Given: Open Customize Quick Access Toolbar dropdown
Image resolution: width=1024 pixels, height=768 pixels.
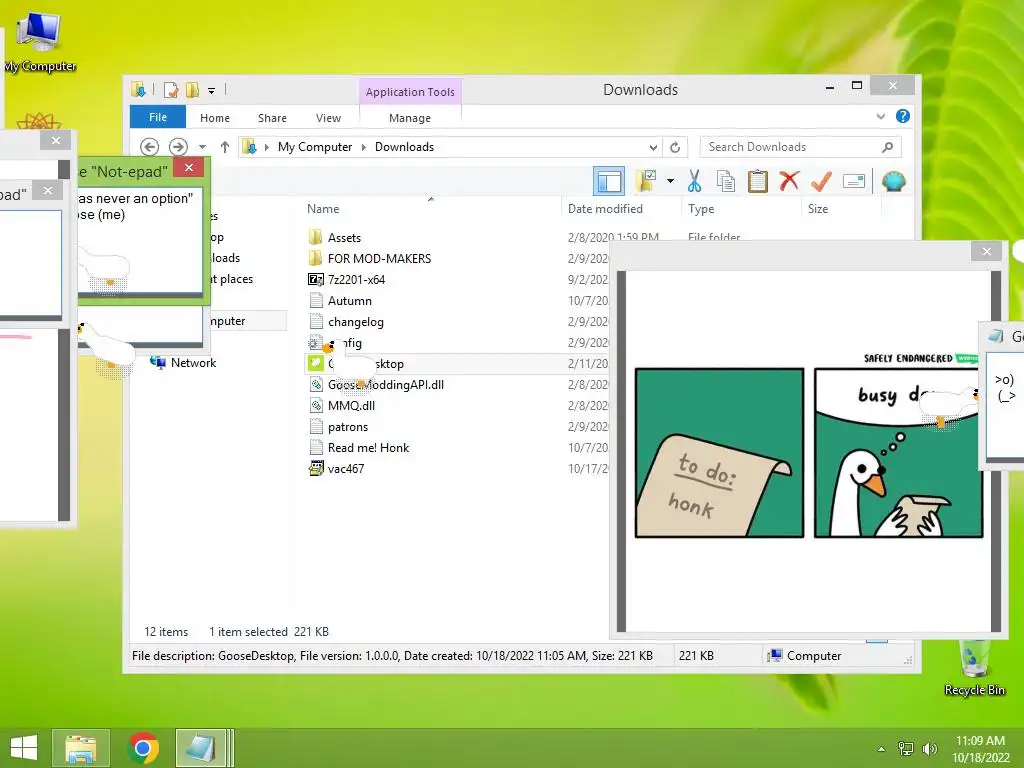Looking at the screenshot, I should tap(212, 91).
